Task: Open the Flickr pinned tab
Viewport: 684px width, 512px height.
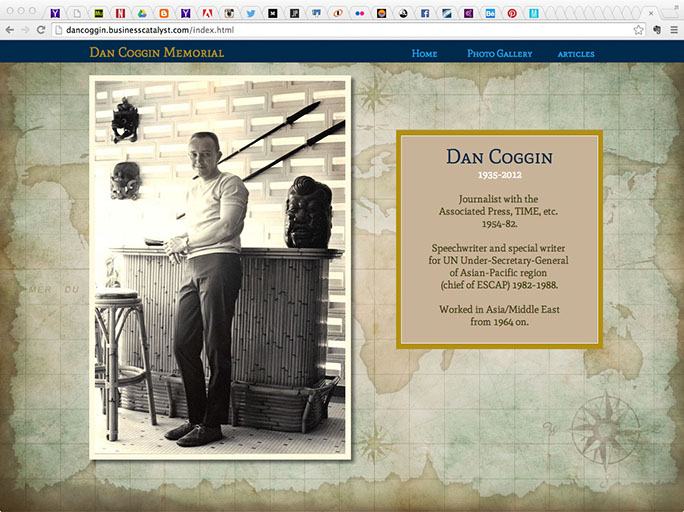Action: pos(359,13)
